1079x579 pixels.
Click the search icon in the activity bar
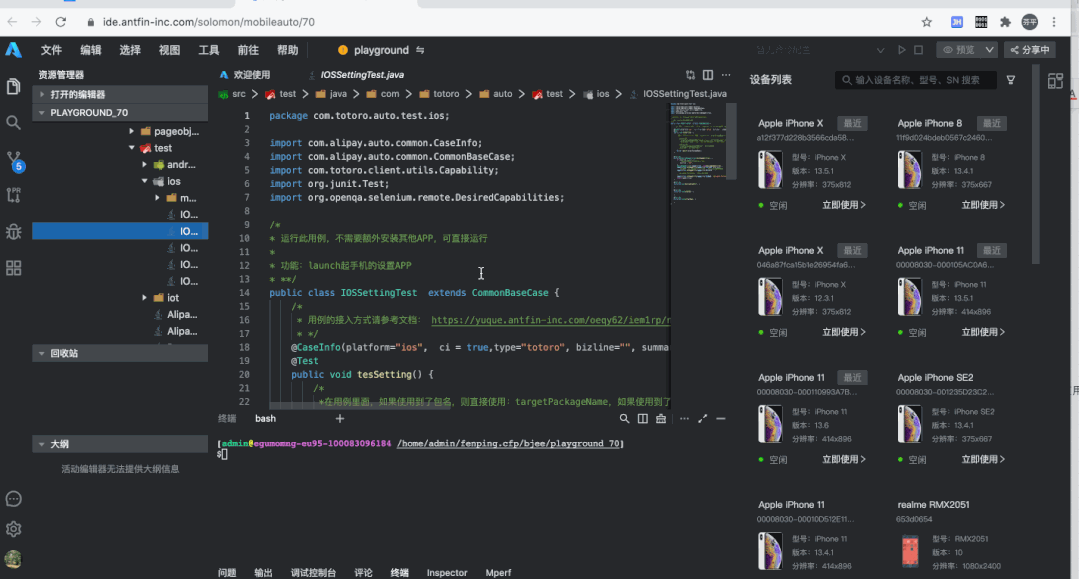point(13,122)
